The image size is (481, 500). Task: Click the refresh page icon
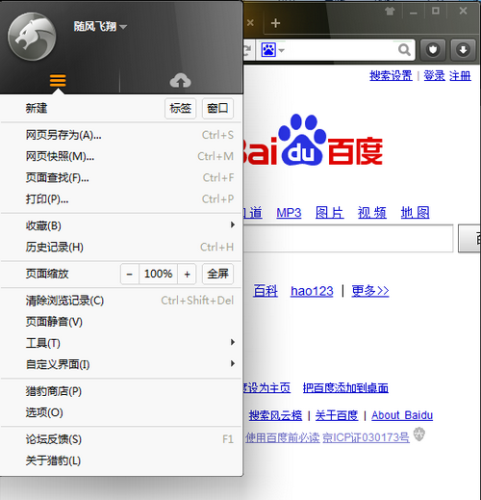pyautogui.click(x=248, y=50)
